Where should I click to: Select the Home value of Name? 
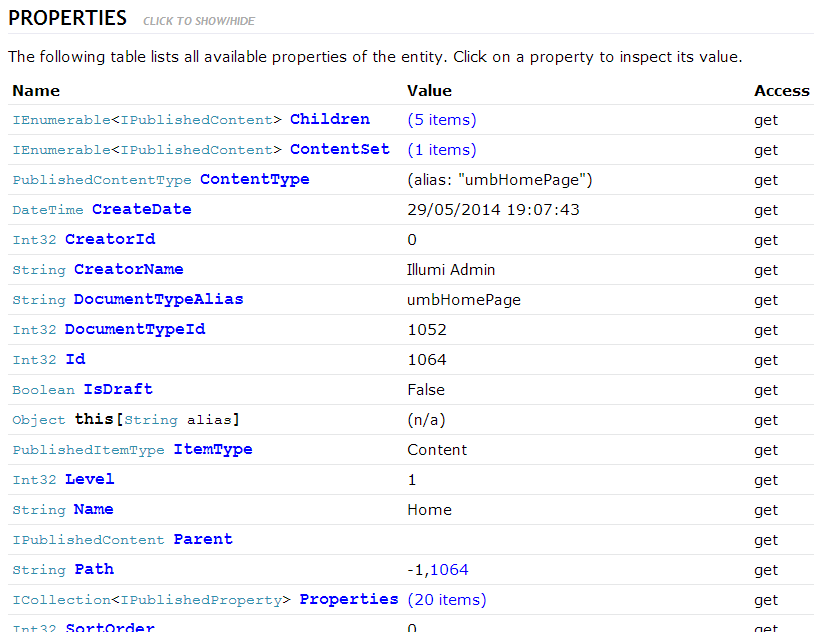429,509
